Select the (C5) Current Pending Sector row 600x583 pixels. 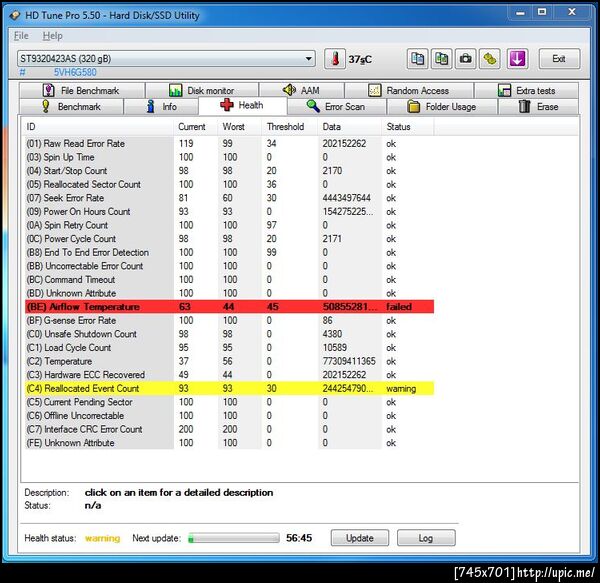(229, 402)
